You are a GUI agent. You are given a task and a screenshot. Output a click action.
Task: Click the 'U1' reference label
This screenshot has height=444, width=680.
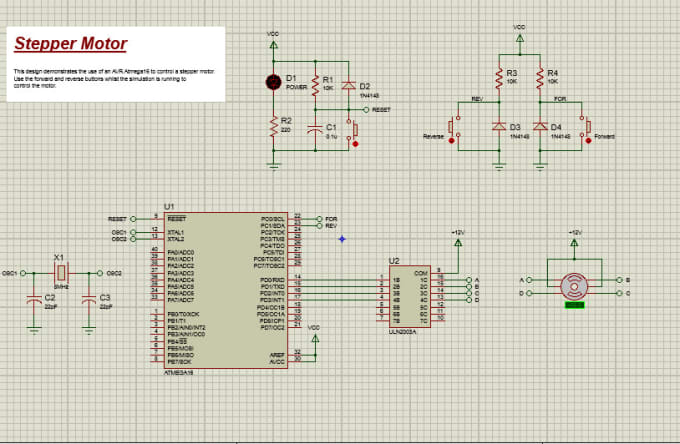click(x=169, y=206)
